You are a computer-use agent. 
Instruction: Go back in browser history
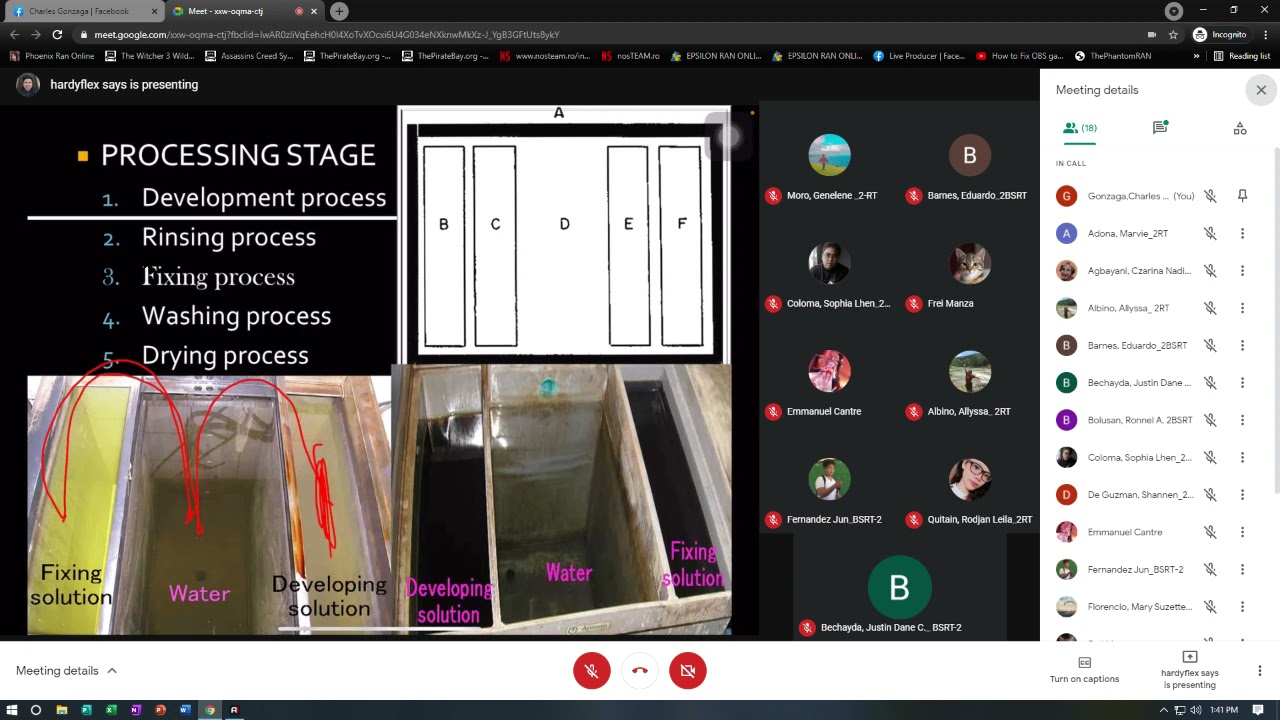[14, 34]
